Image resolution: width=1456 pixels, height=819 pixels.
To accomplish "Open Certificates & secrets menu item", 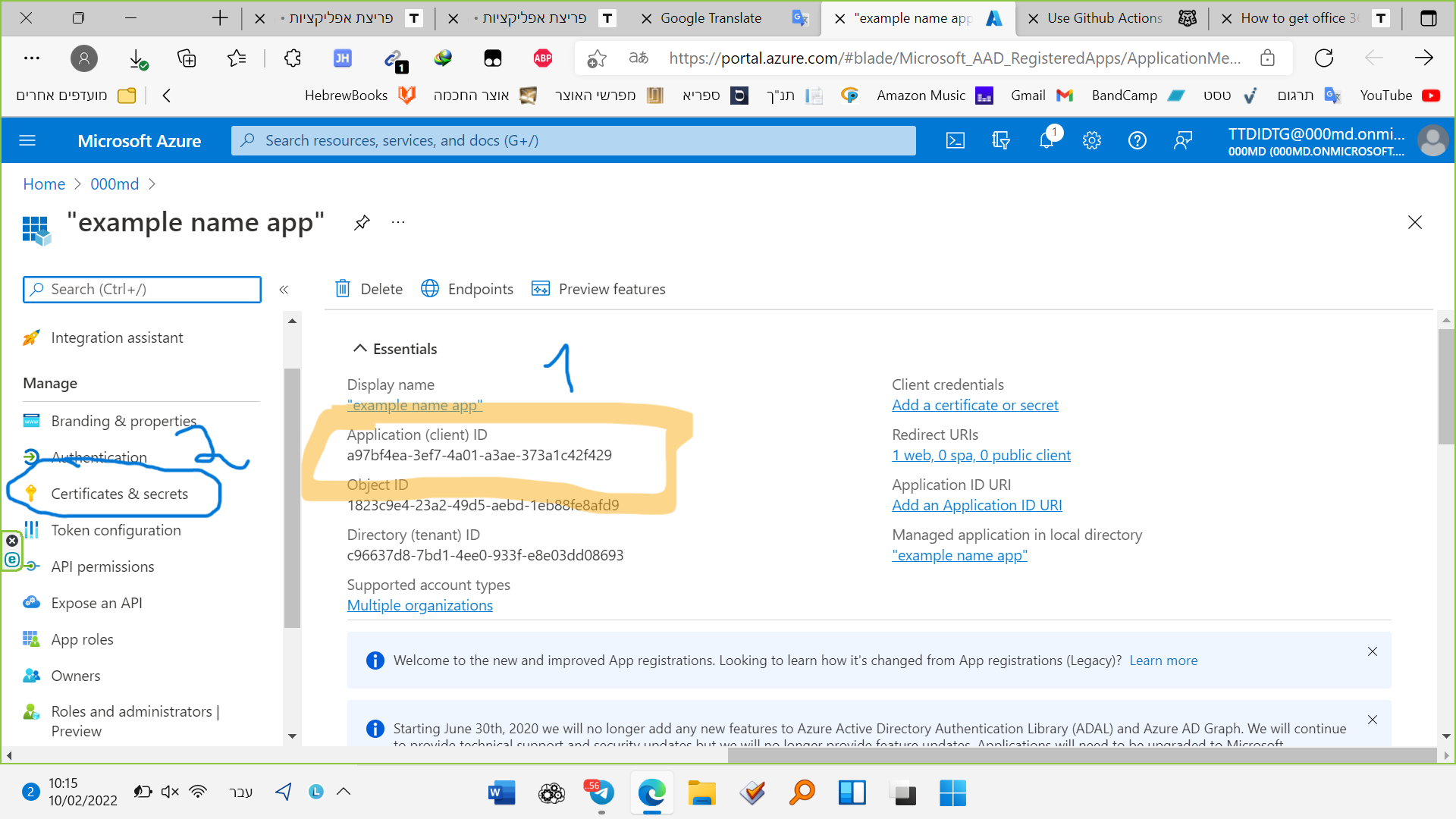I will [119, 494].
